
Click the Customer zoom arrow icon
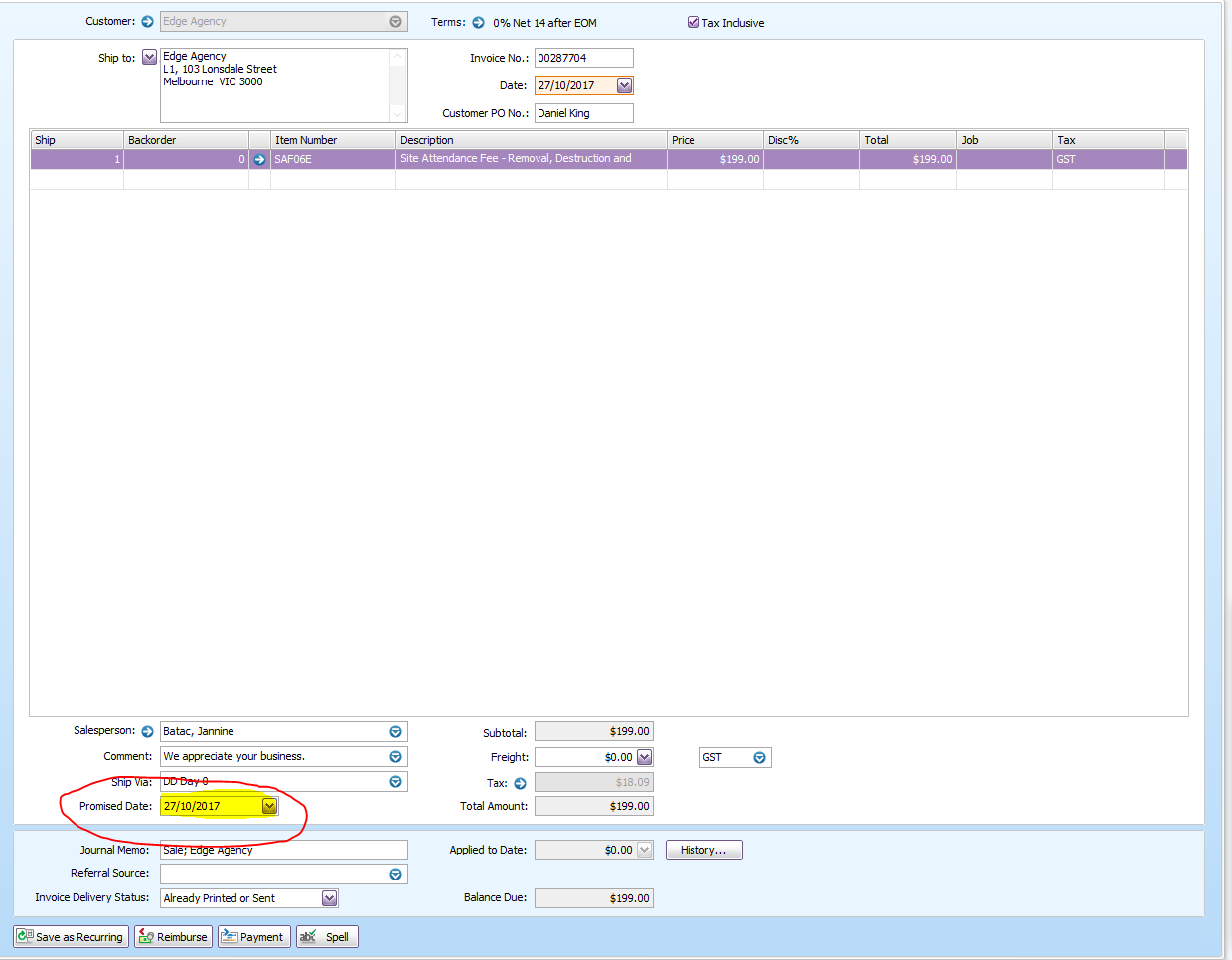147,21
